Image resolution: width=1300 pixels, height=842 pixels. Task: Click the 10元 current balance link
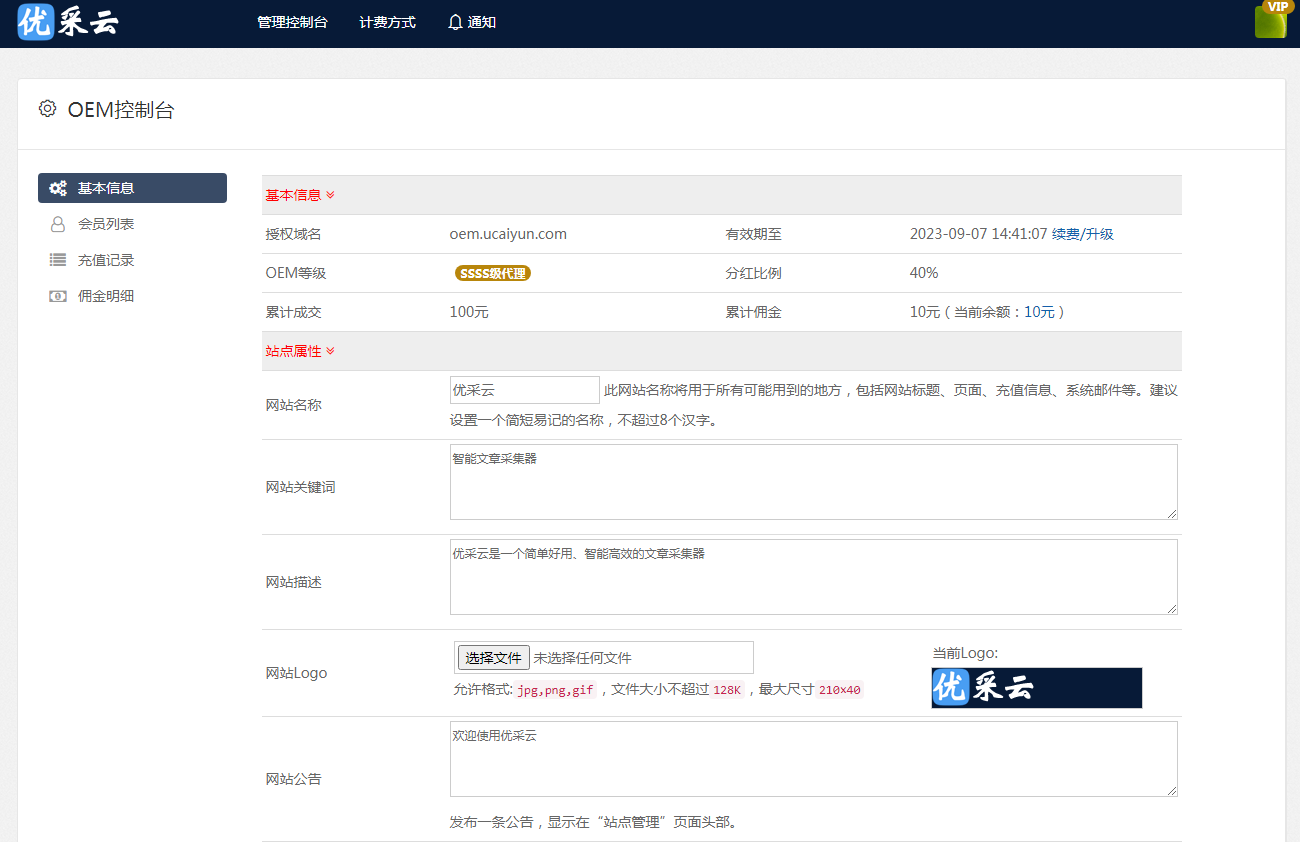tap(1039, 312)
